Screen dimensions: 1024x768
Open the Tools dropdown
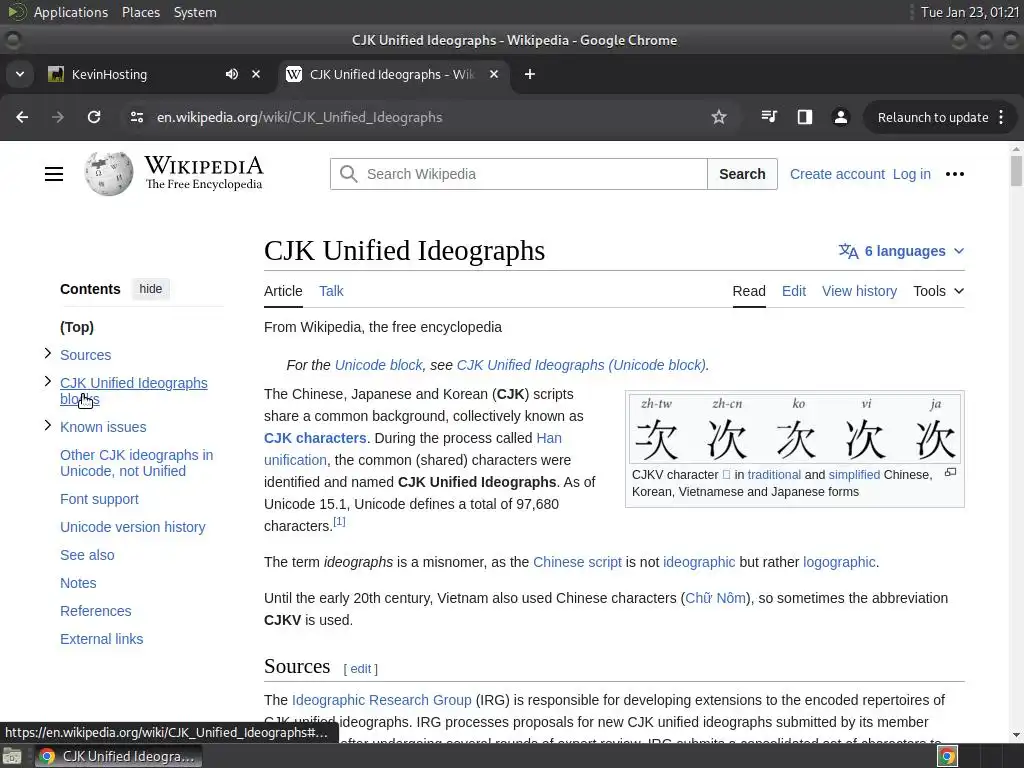[938, 291]
